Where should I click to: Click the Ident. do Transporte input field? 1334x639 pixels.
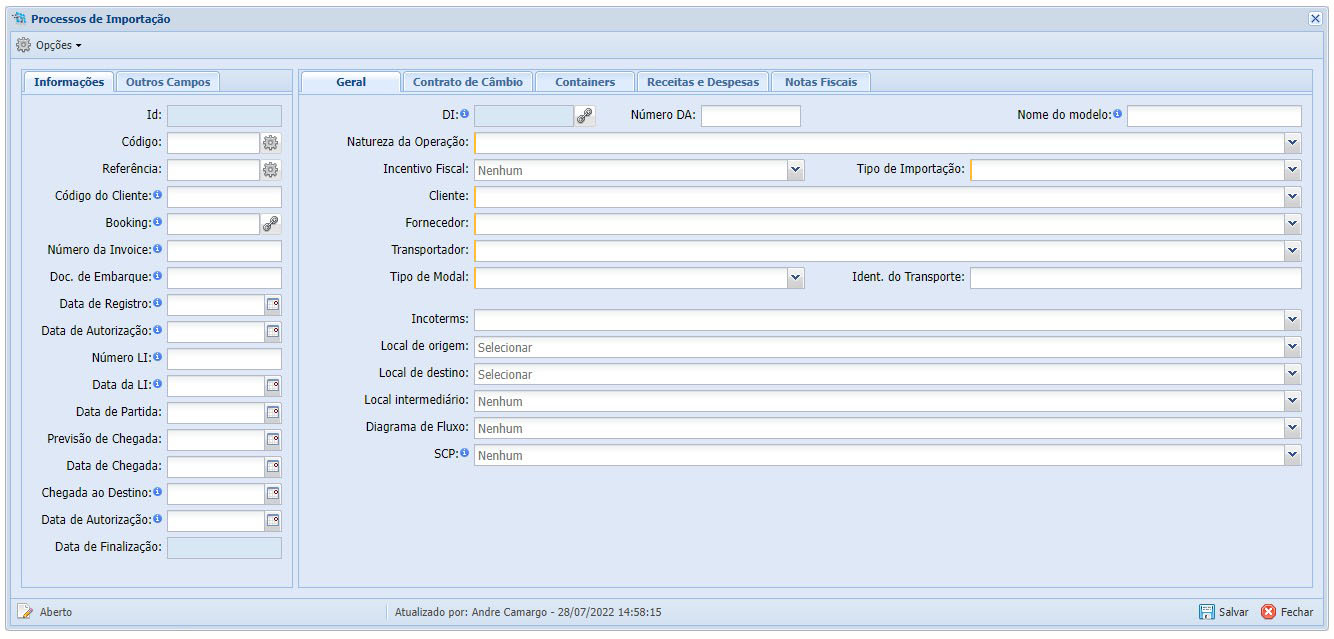tap(1136, 278)
